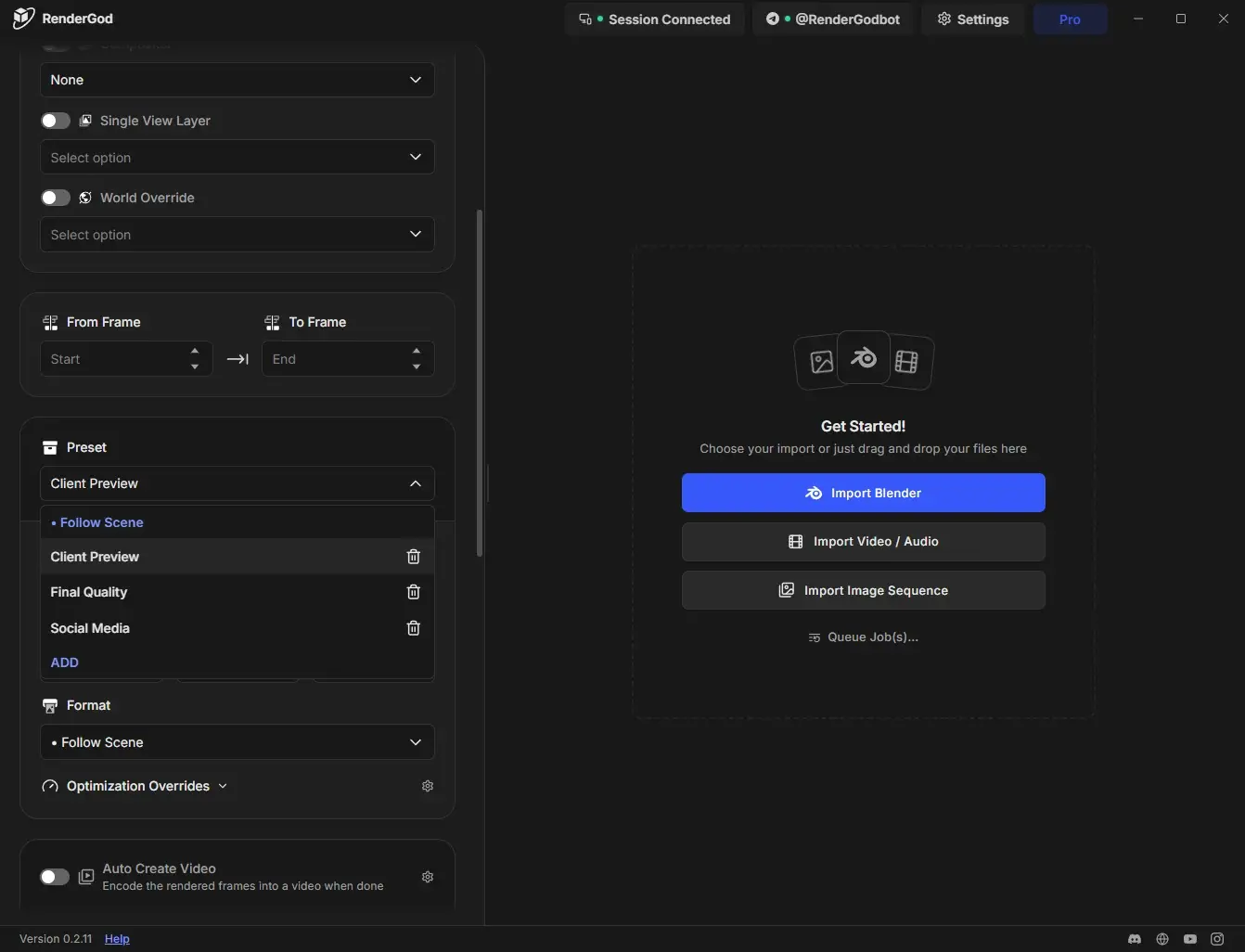Click the Pro upgrade button
Viewport: 1245px width, 952px height.
(x=1070, y=19)
